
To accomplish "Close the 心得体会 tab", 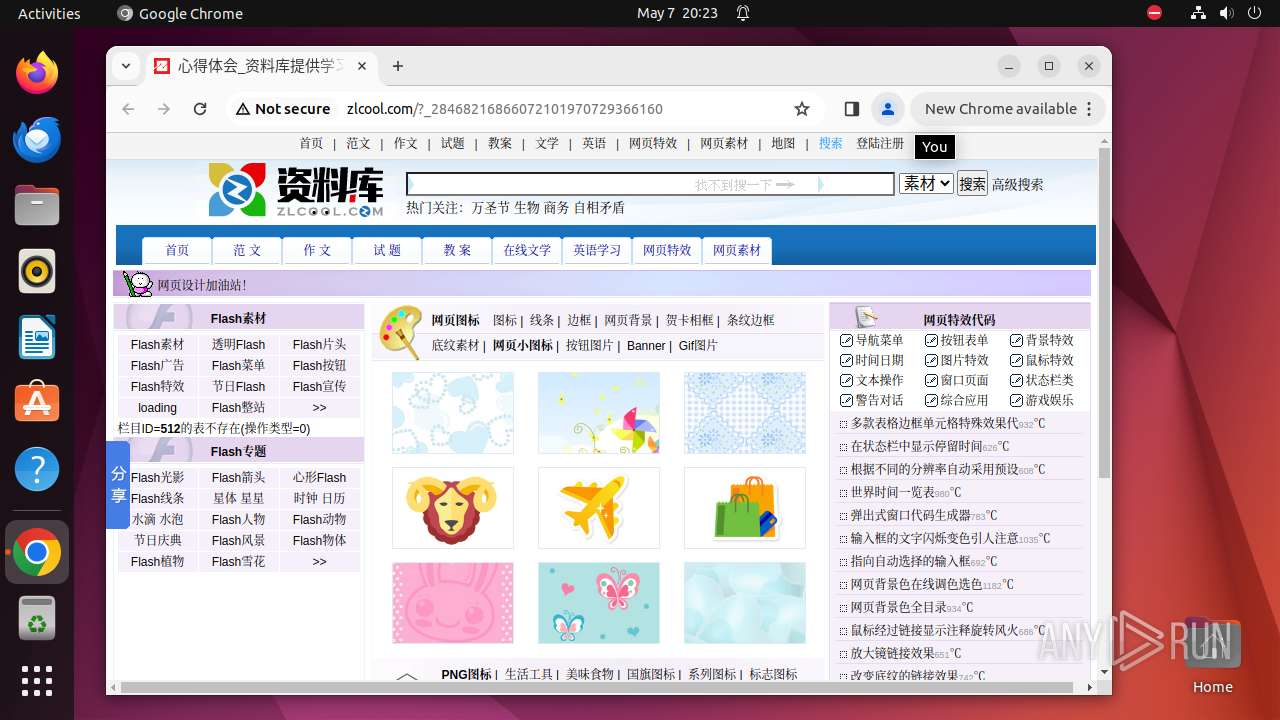I will pos(362,66).
